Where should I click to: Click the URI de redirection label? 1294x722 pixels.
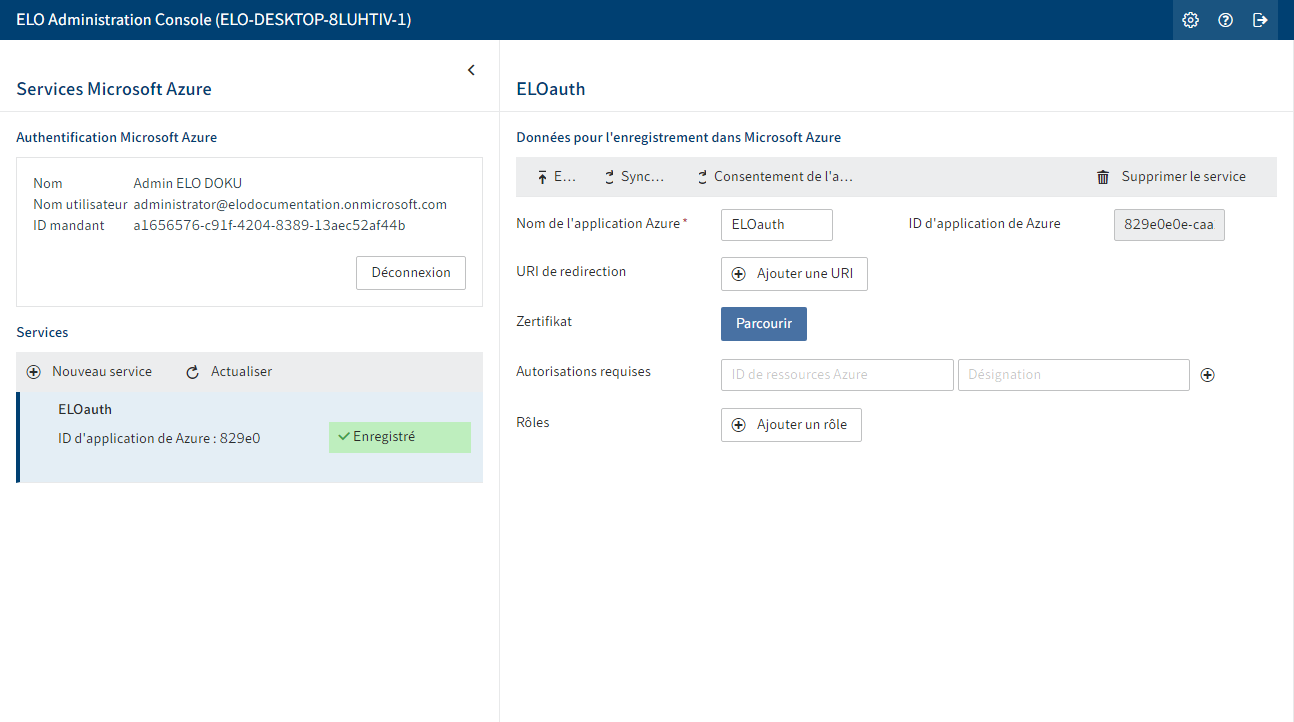point(571,271)
